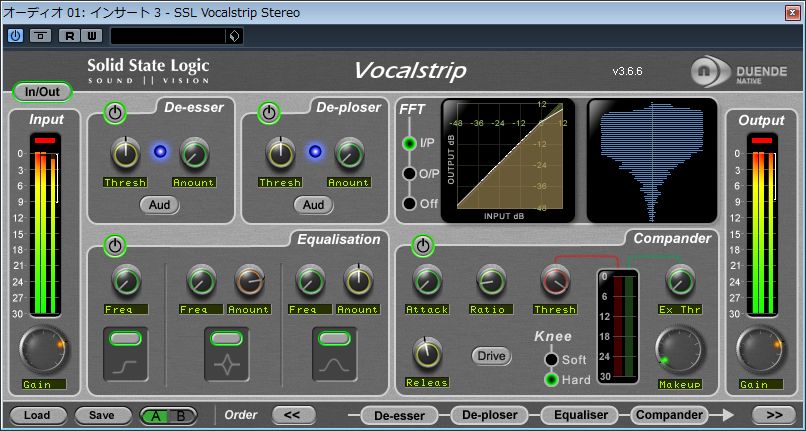Click the Compander Ratio knob
This screenshot has width=806, height=431.
coord(491,280)
